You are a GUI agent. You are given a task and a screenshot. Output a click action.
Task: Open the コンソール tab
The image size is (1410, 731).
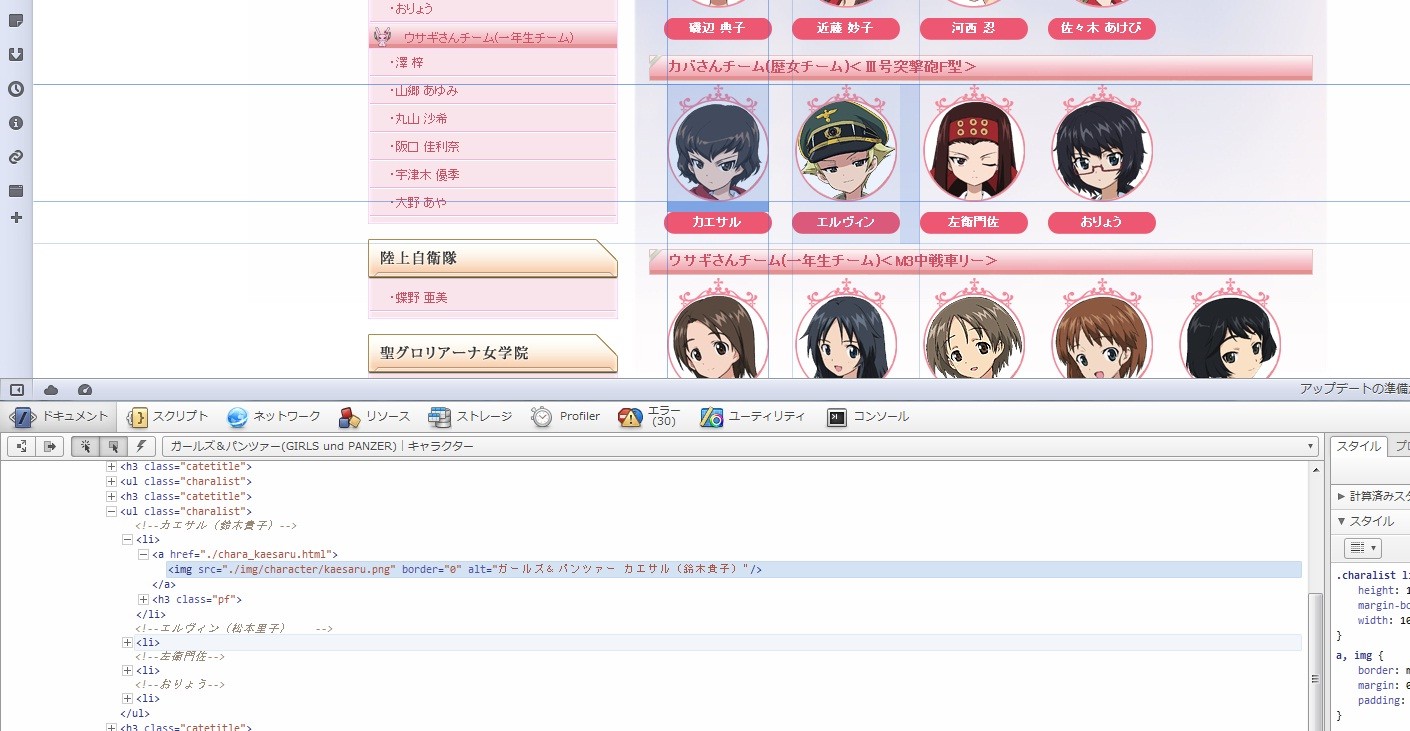[x=868, y=417]
